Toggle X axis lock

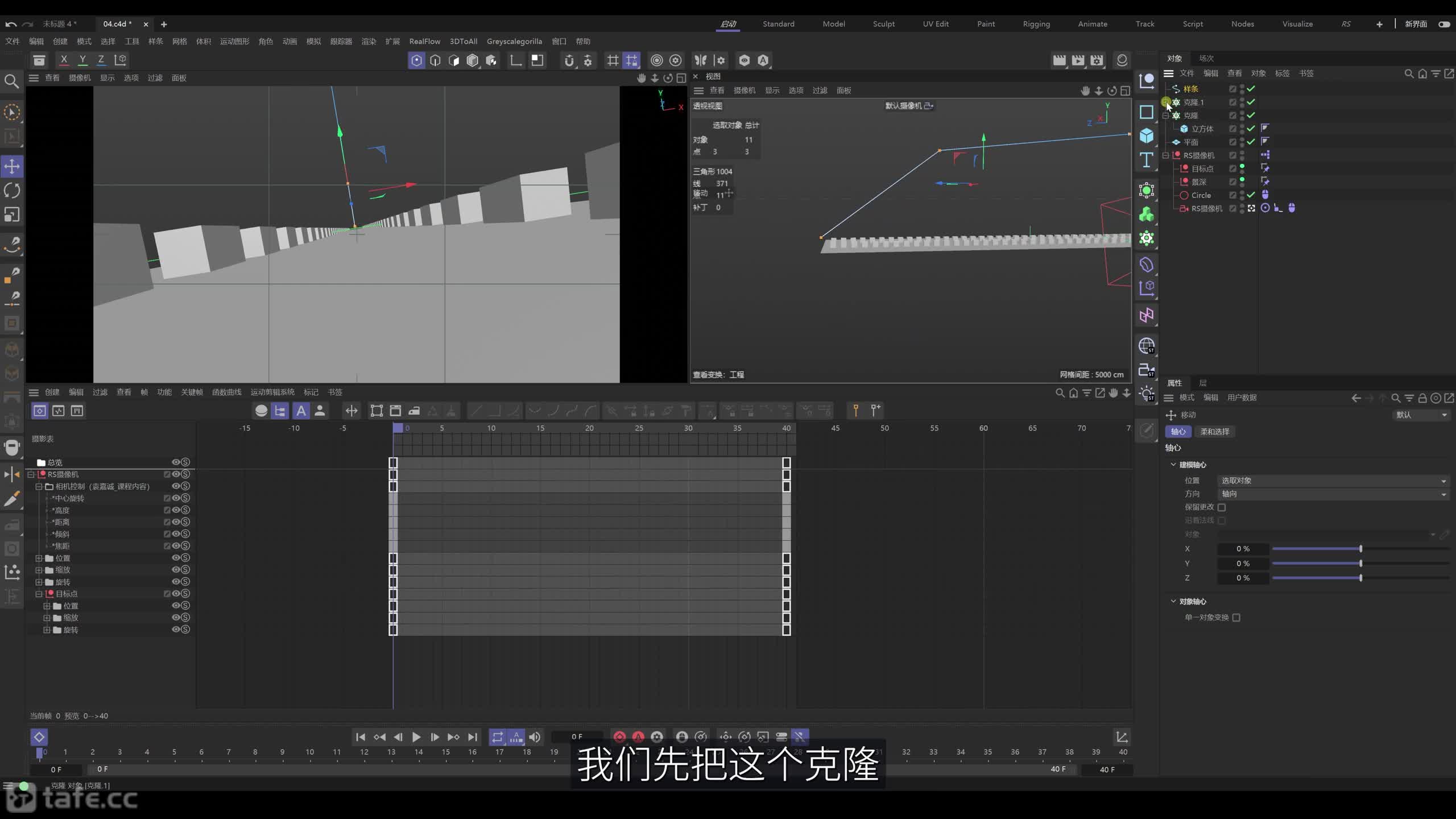tap(64, 60)
